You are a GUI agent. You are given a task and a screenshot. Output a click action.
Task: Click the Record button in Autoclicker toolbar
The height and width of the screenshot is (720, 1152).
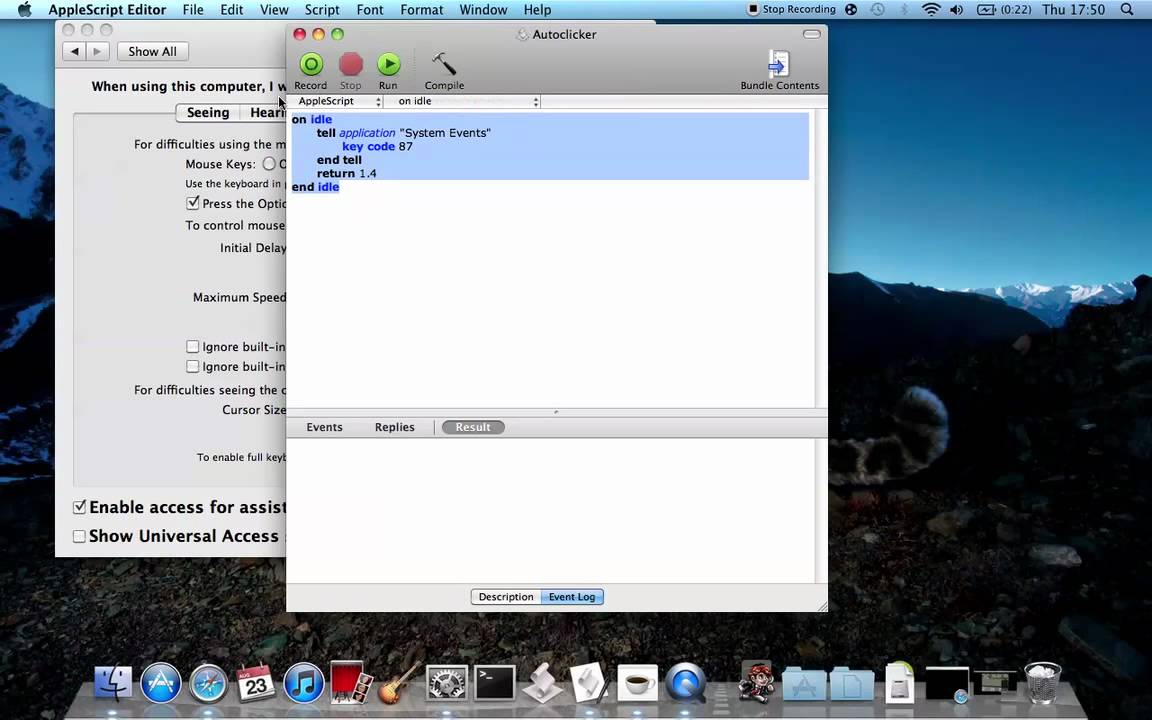311,71
